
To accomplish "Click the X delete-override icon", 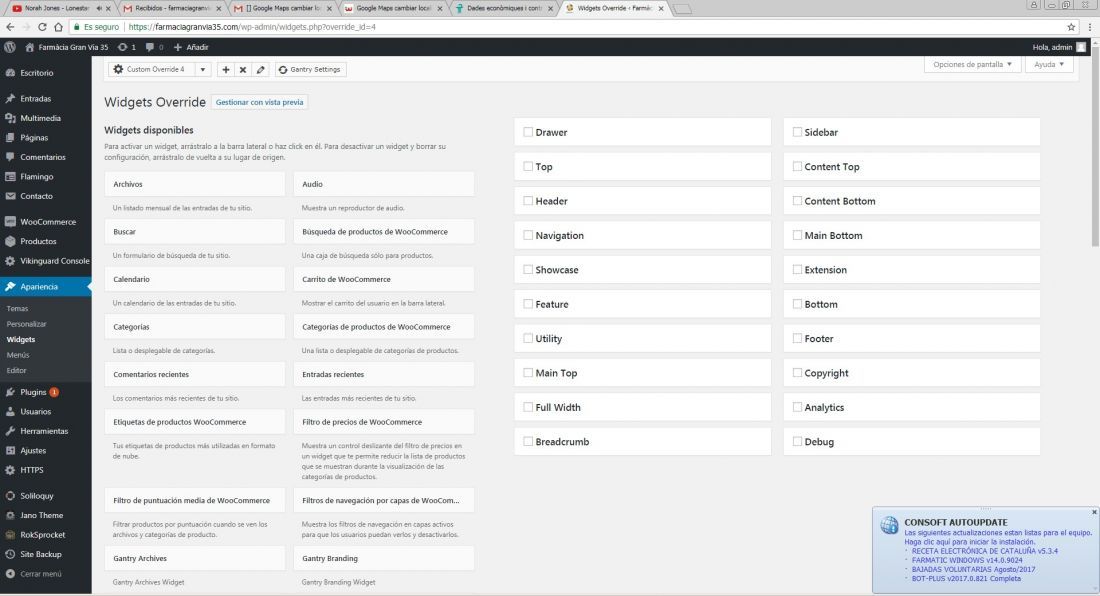I will (243, 69).
